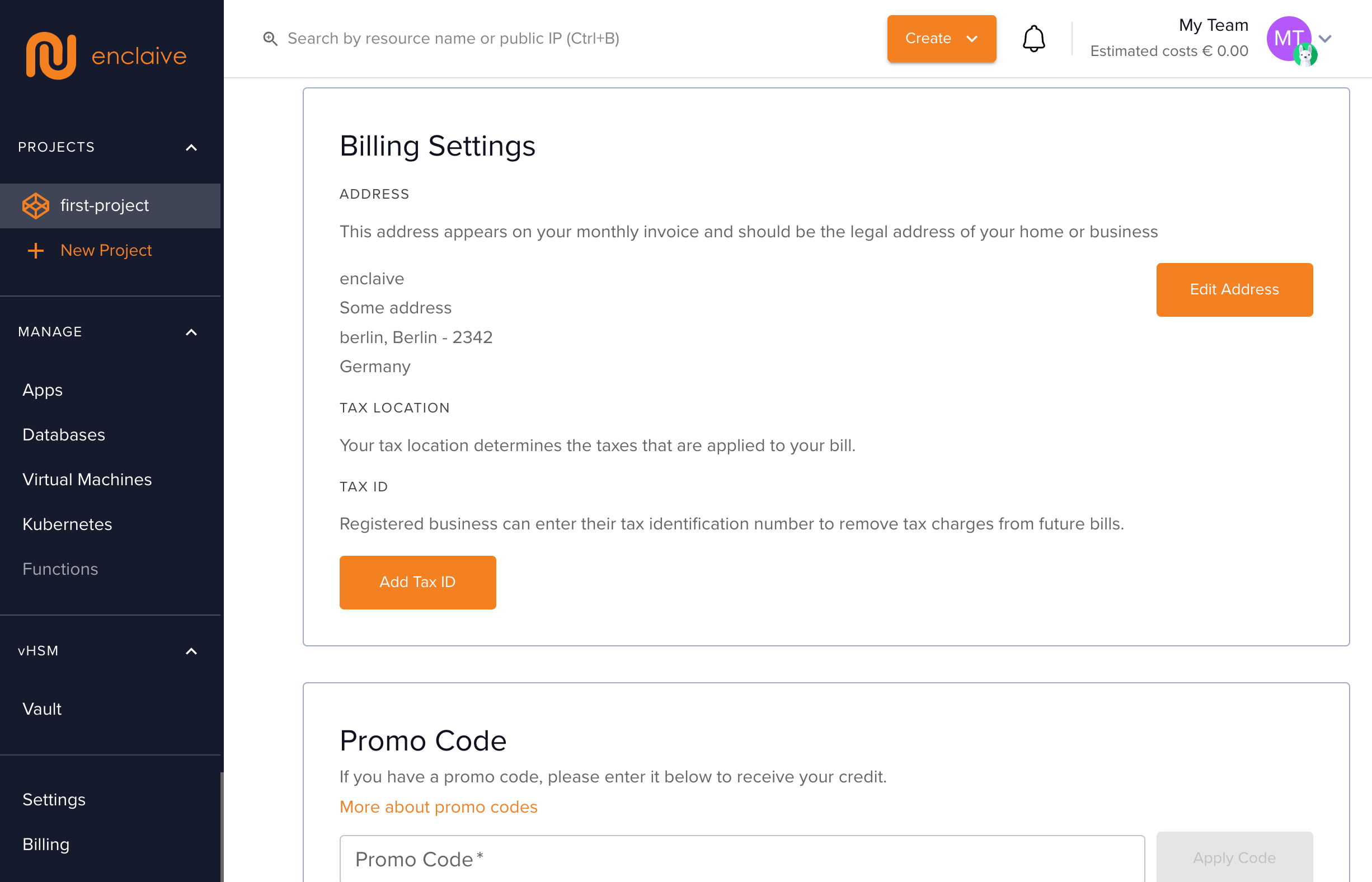Click the first-project cube icon
This screenshot has width=1372, height=882.
(35, 205)
